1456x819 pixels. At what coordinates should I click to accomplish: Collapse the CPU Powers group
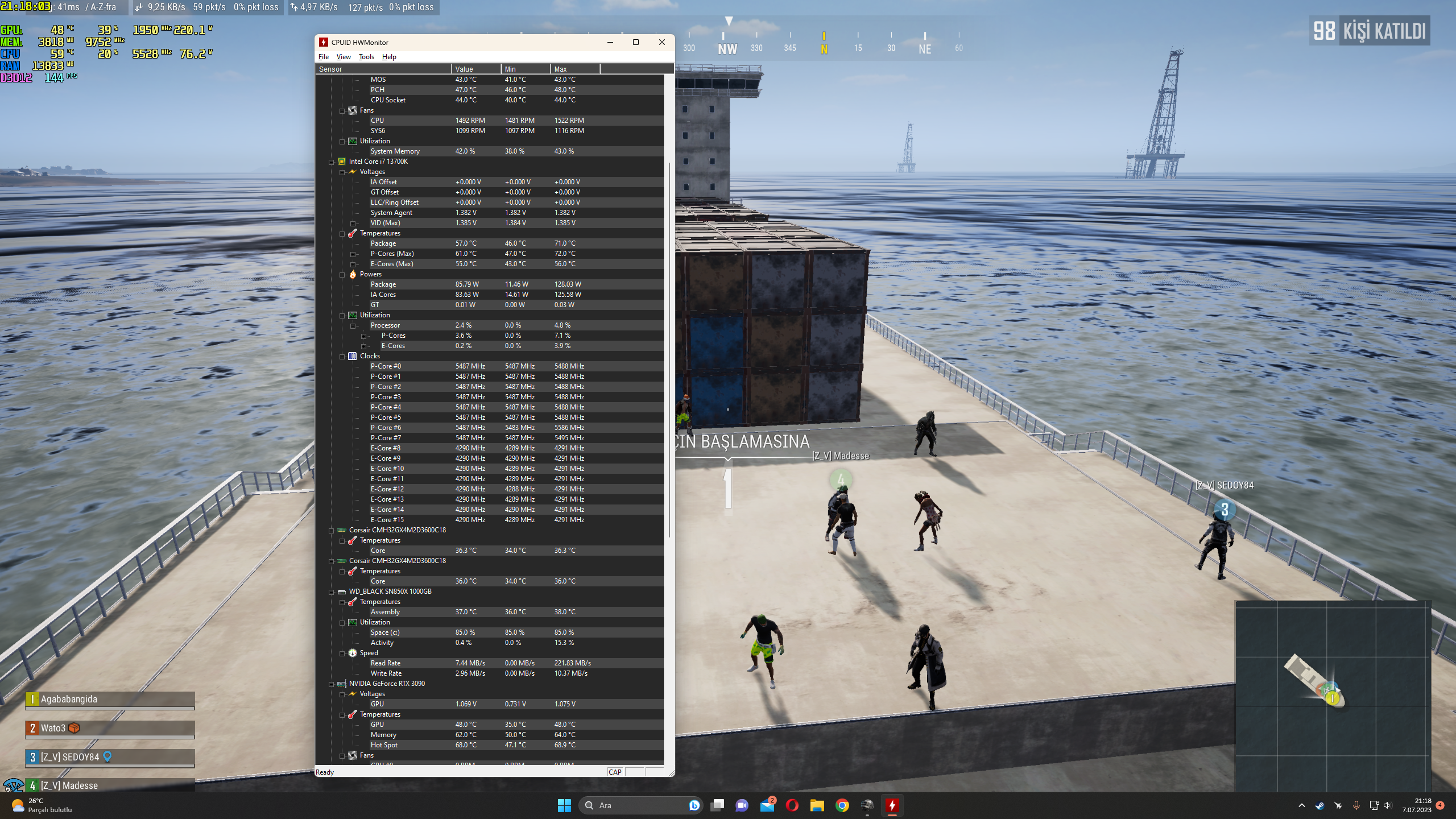click(342, 275)
